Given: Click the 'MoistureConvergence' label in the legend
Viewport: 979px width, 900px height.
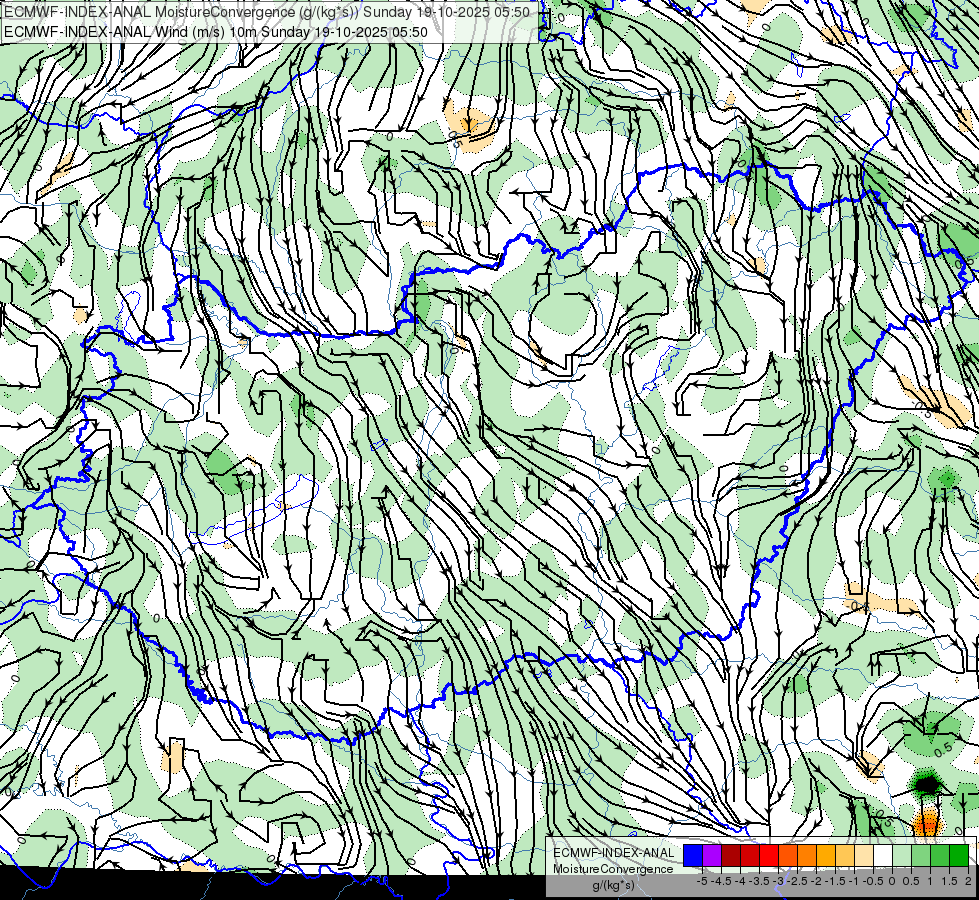Looking at the screenshot, I should pyautogui.click(x=614, y=869).
